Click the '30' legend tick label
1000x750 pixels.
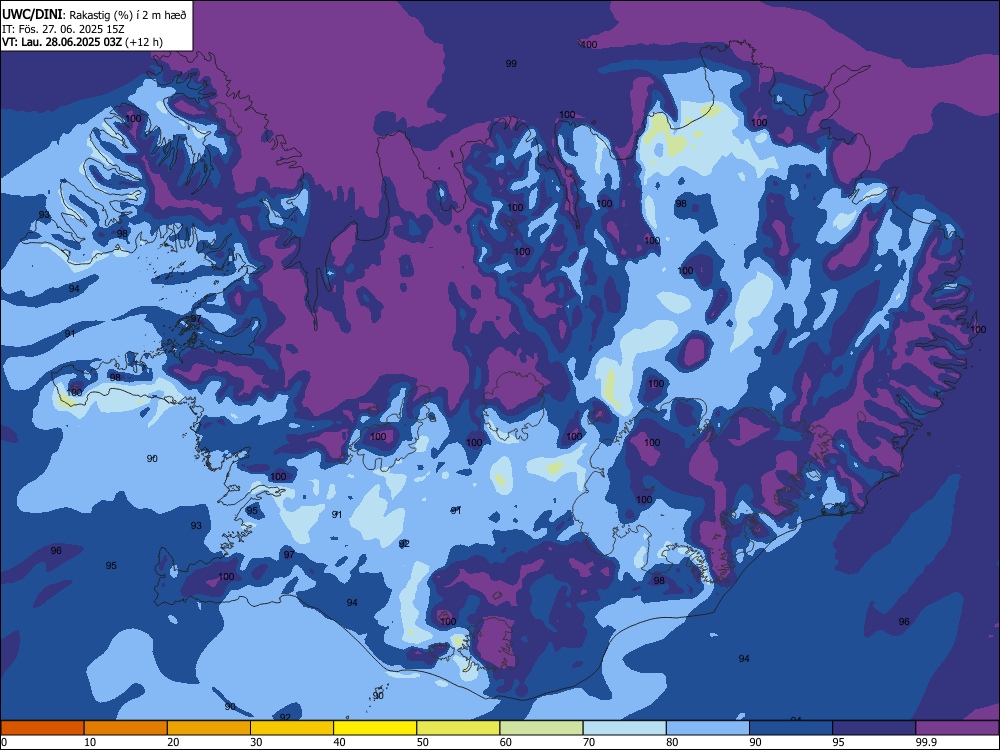256,742
